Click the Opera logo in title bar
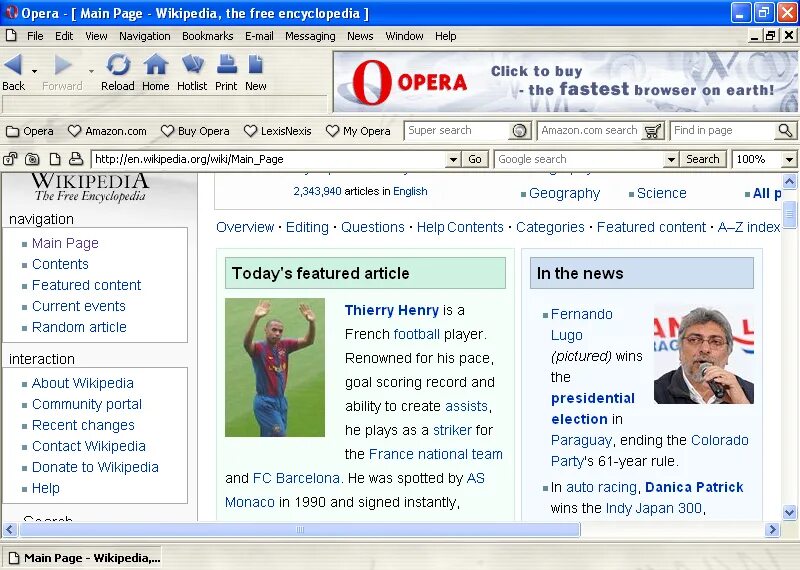 11,12
